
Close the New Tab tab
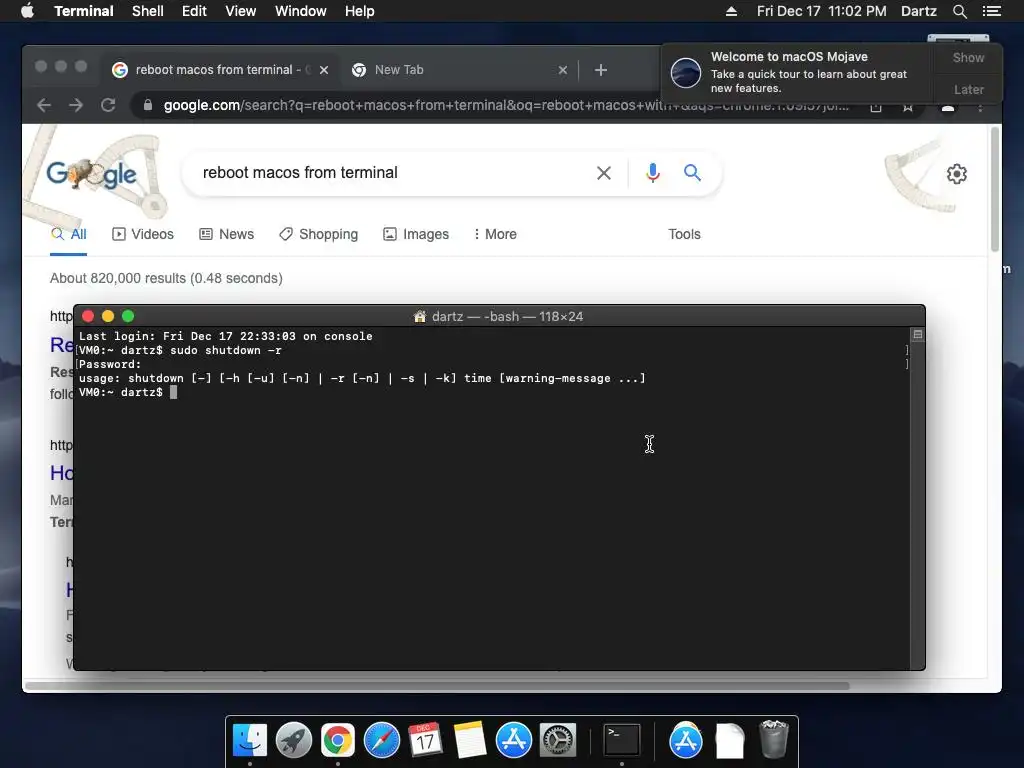point(563,70)
